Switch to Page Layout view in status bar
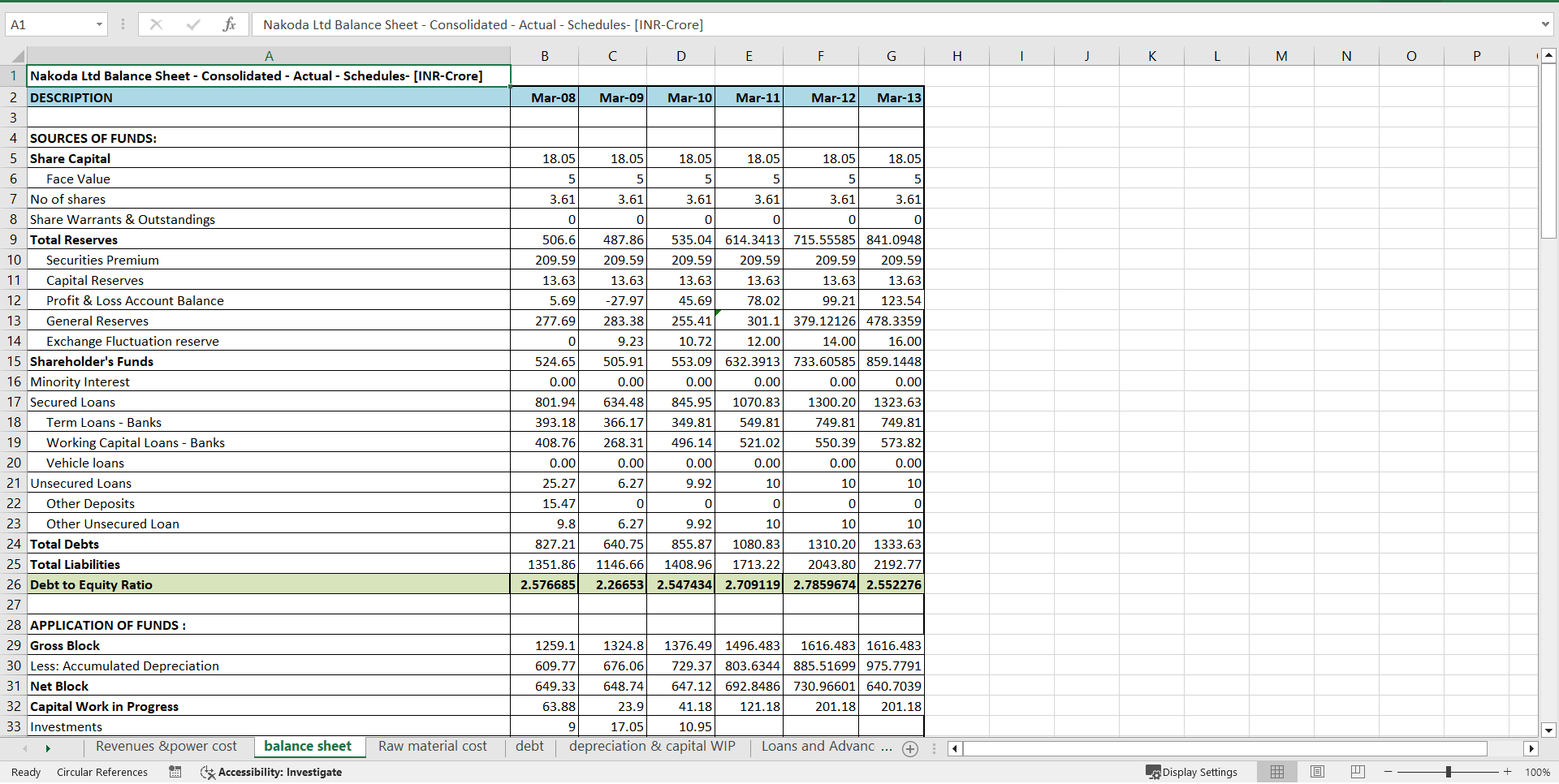Screen dimensions: 1559x784 tap(1317, 772)
